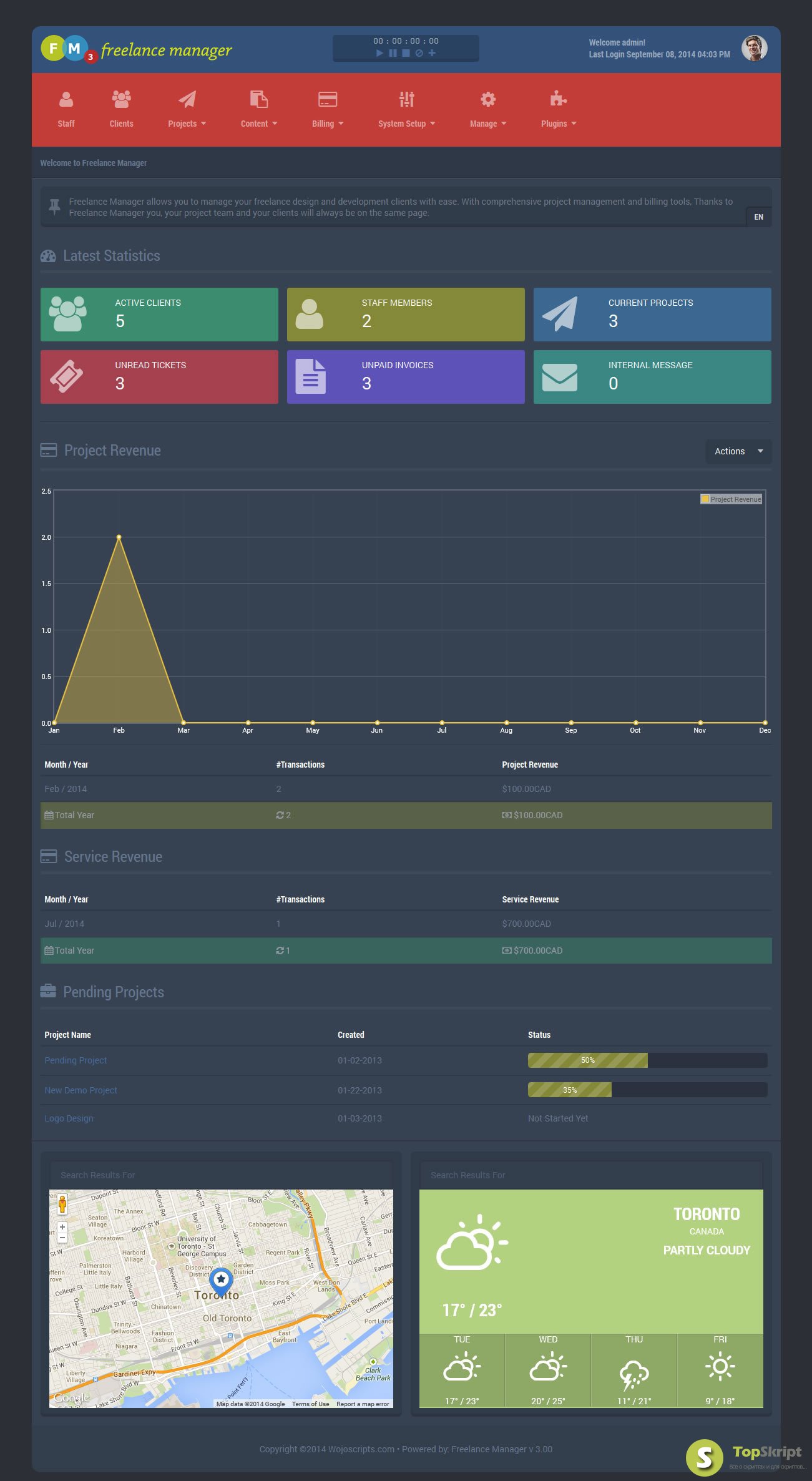Open the Clients menu item
The image size is (812, 1481).
pos(121,124)
